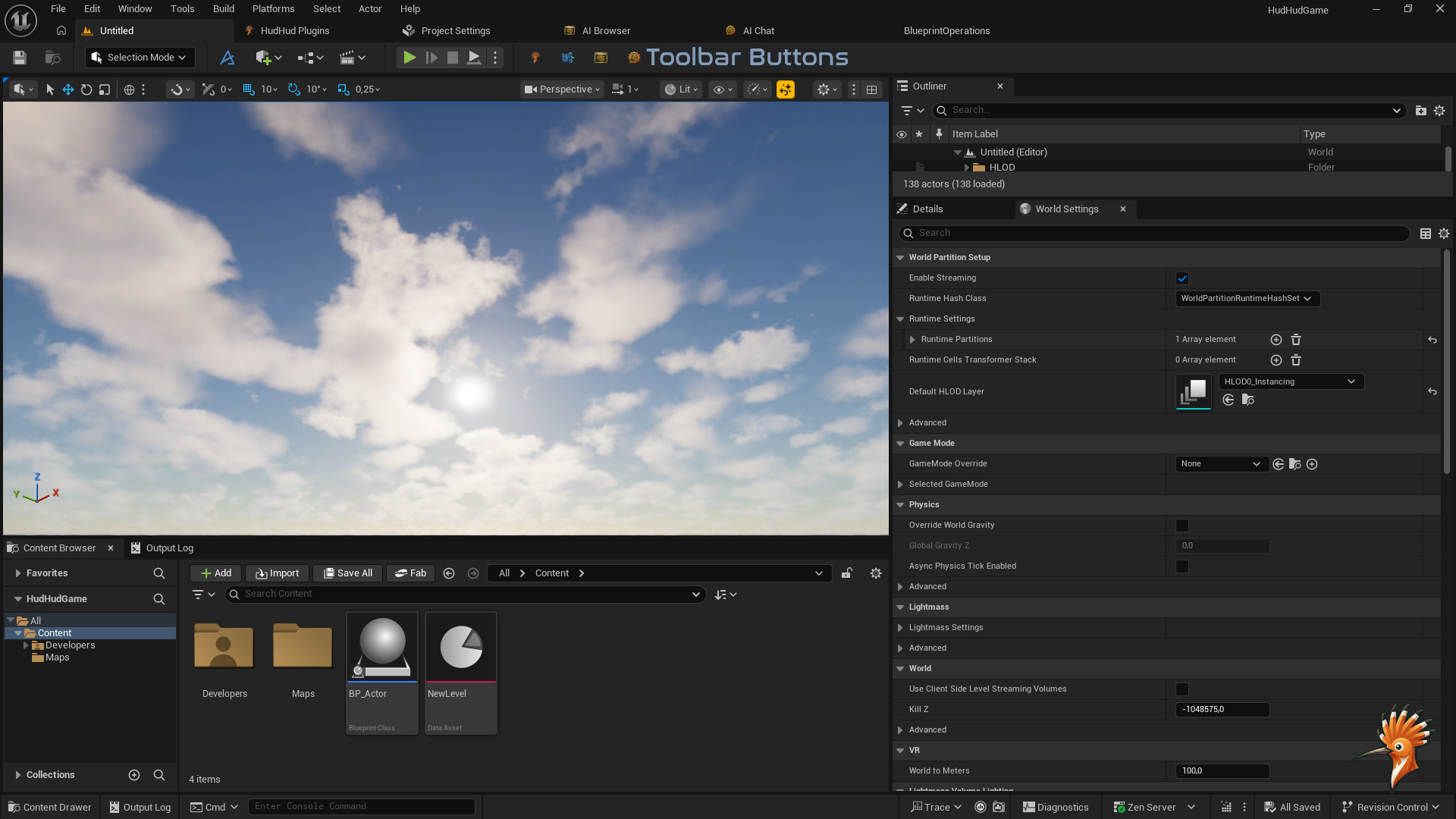Click the green Play button
Screen dimensions: 1456x819
[x=409, y=58]
